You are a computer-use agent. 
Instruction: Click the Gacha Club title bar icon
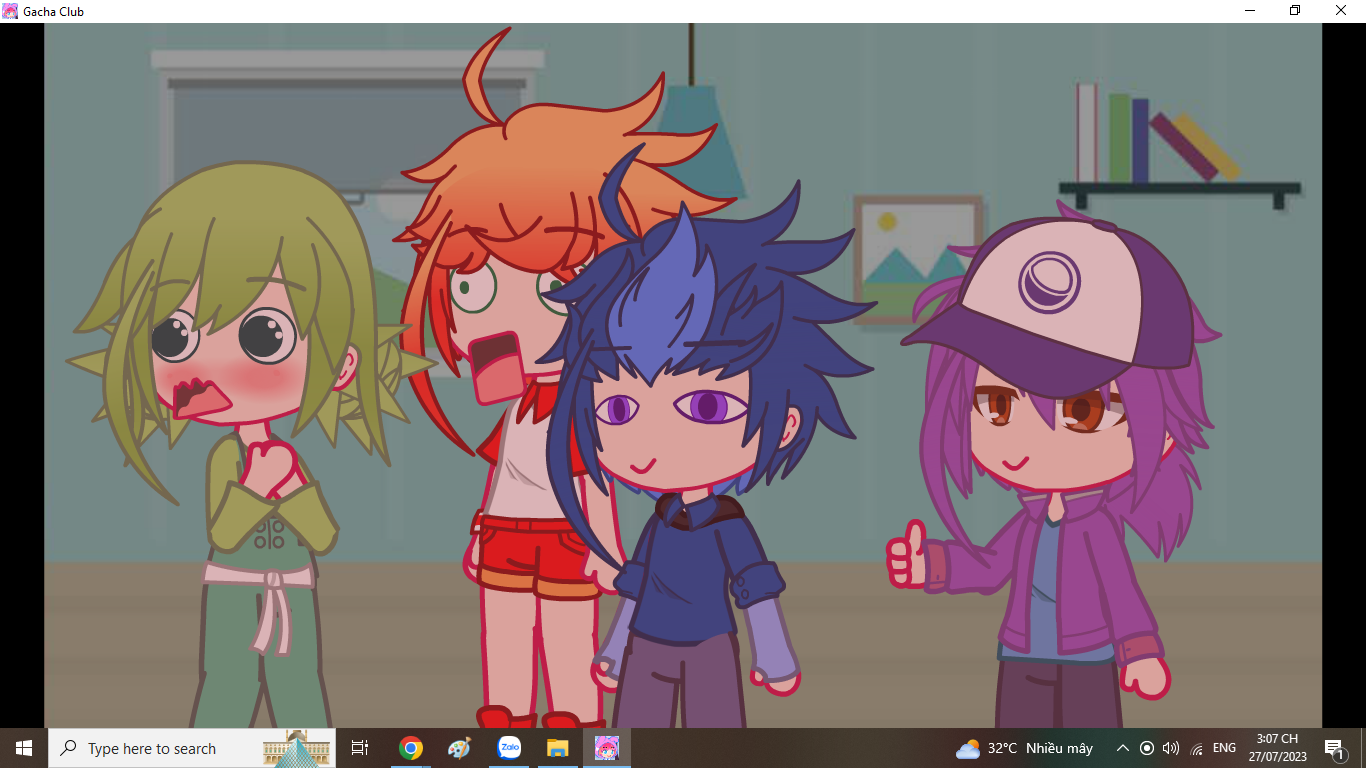[x=10, y=11]
